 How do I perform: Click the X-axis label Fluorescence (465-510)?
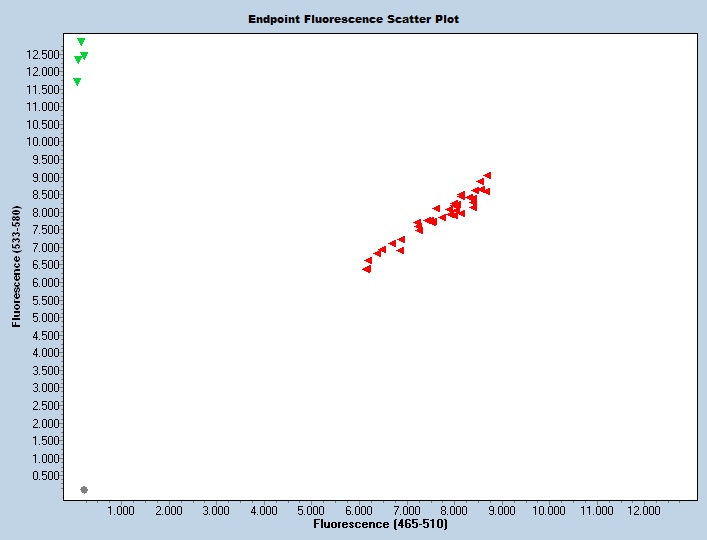pyautogui.click(x=380, y=524)
